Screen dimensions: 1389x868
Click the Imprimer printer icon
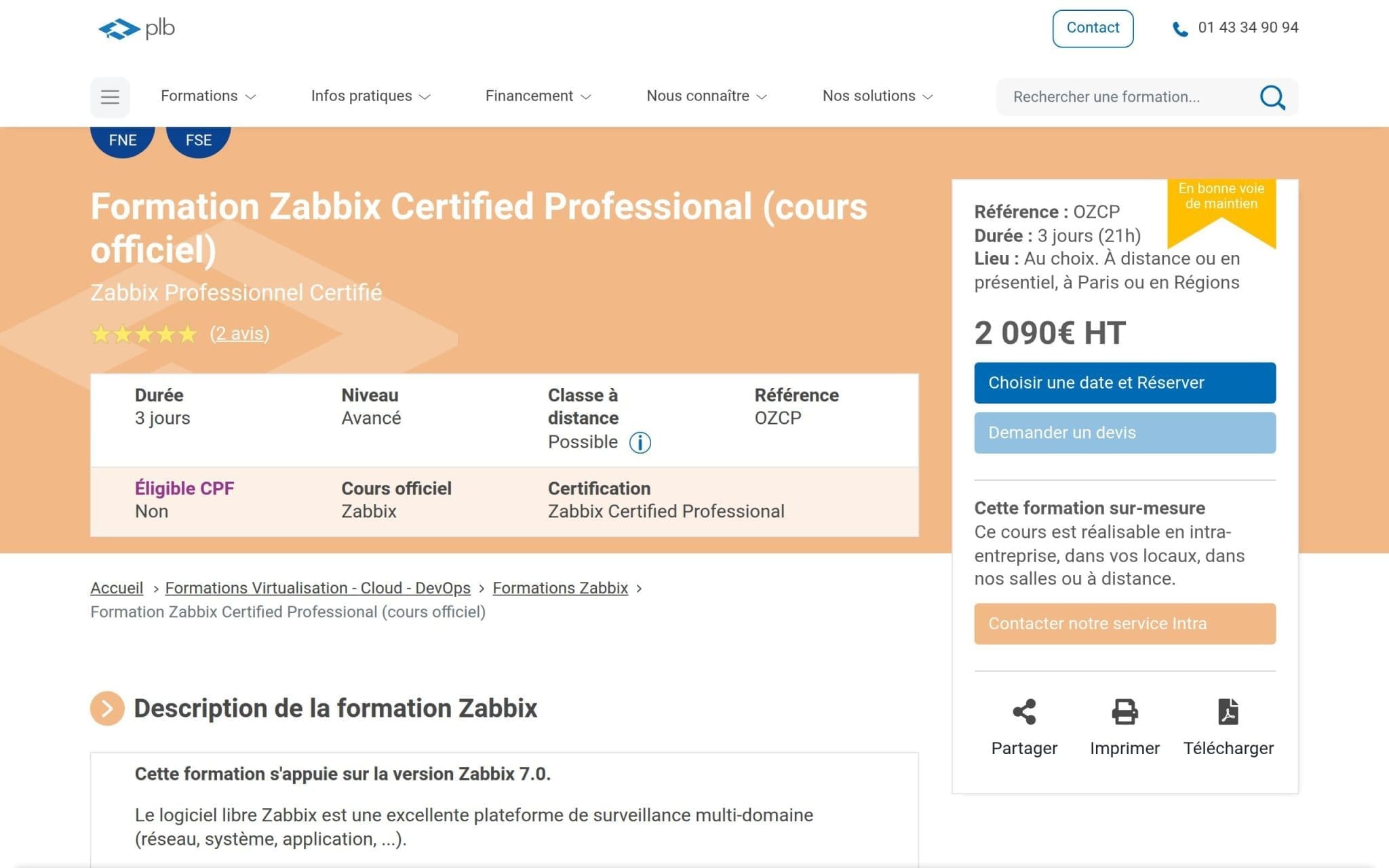pyautogui.click(x=1124, y=711)
